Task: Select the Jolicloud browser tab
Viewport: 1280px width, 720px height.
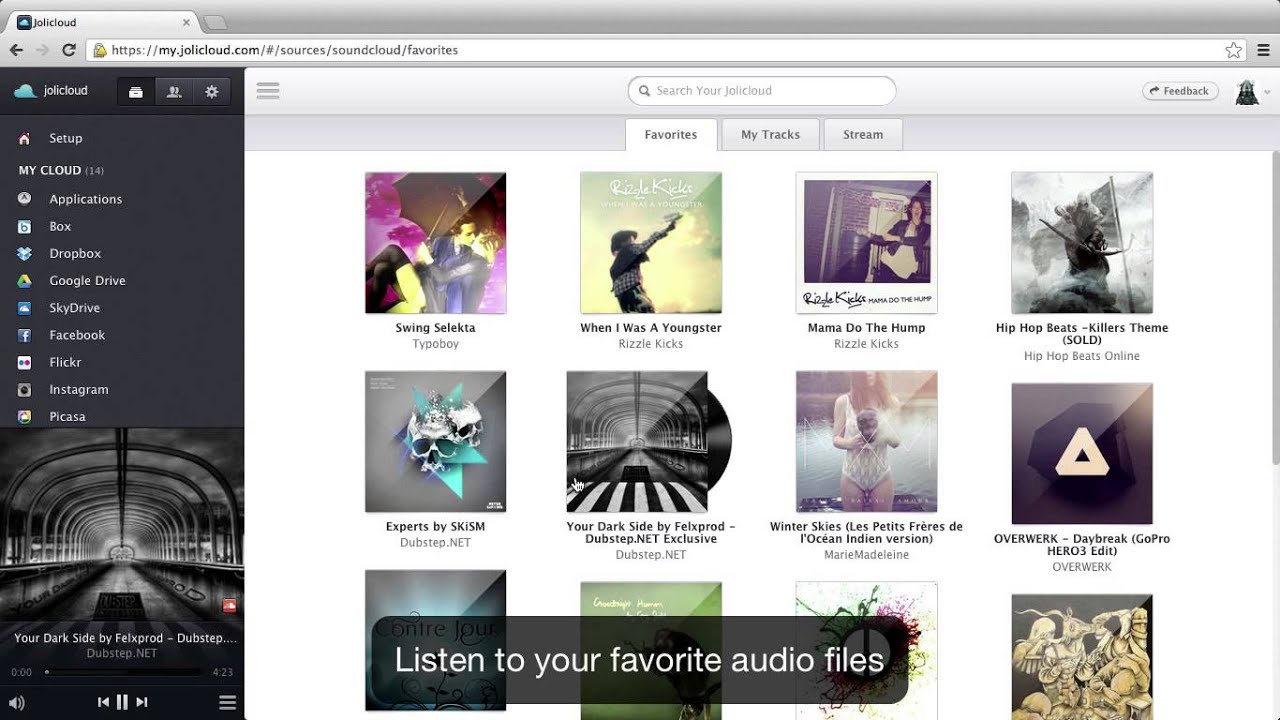Action: point(104,22)
